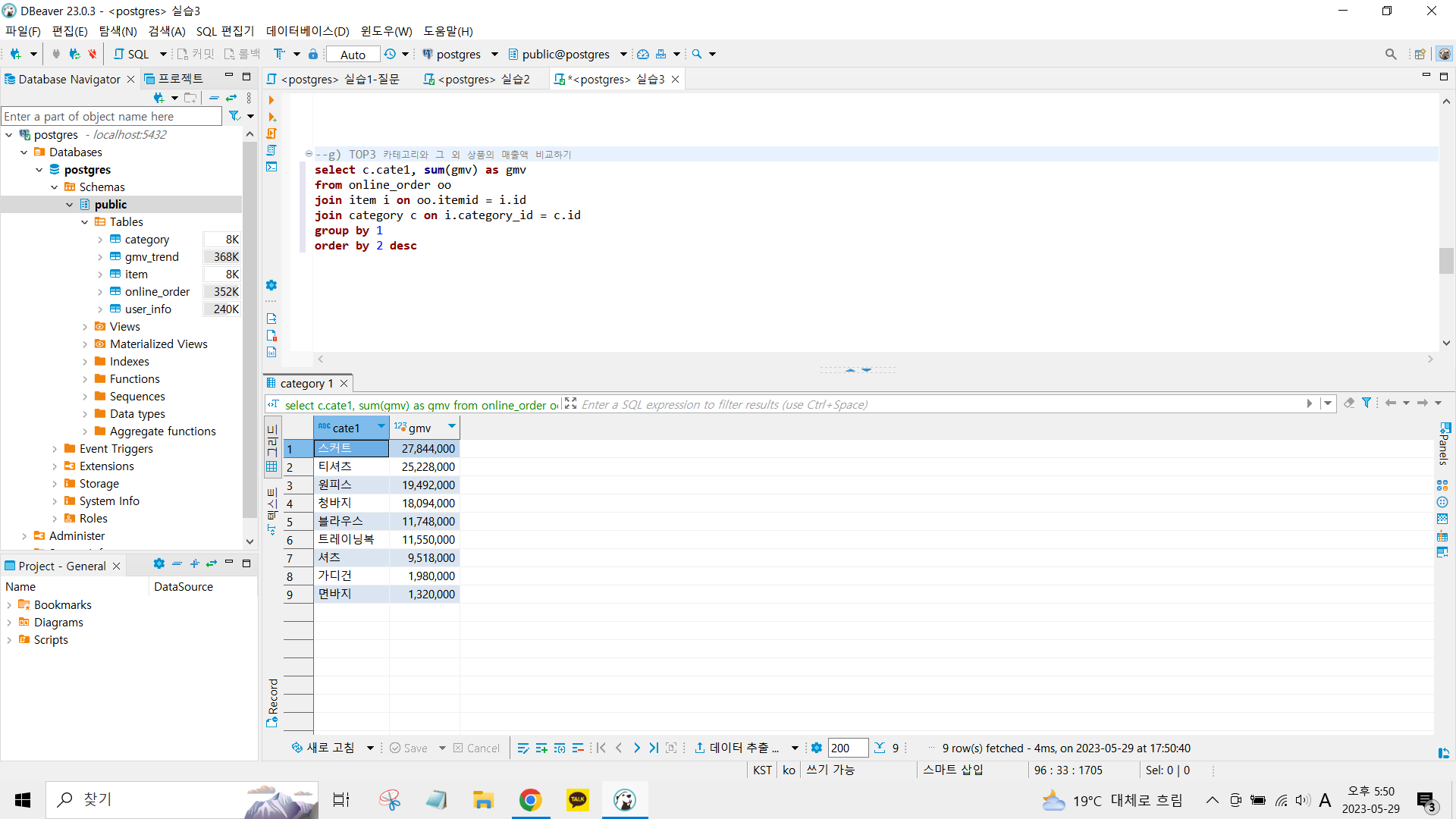Click the Chrome icon in the taskbar
Image resolution: width=1456 pixels, height=819 pixels.
(530, 799)
